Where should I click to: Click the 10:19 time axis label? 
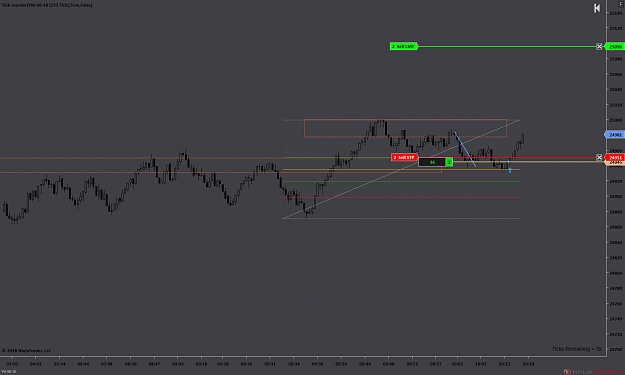click(528, 364)
